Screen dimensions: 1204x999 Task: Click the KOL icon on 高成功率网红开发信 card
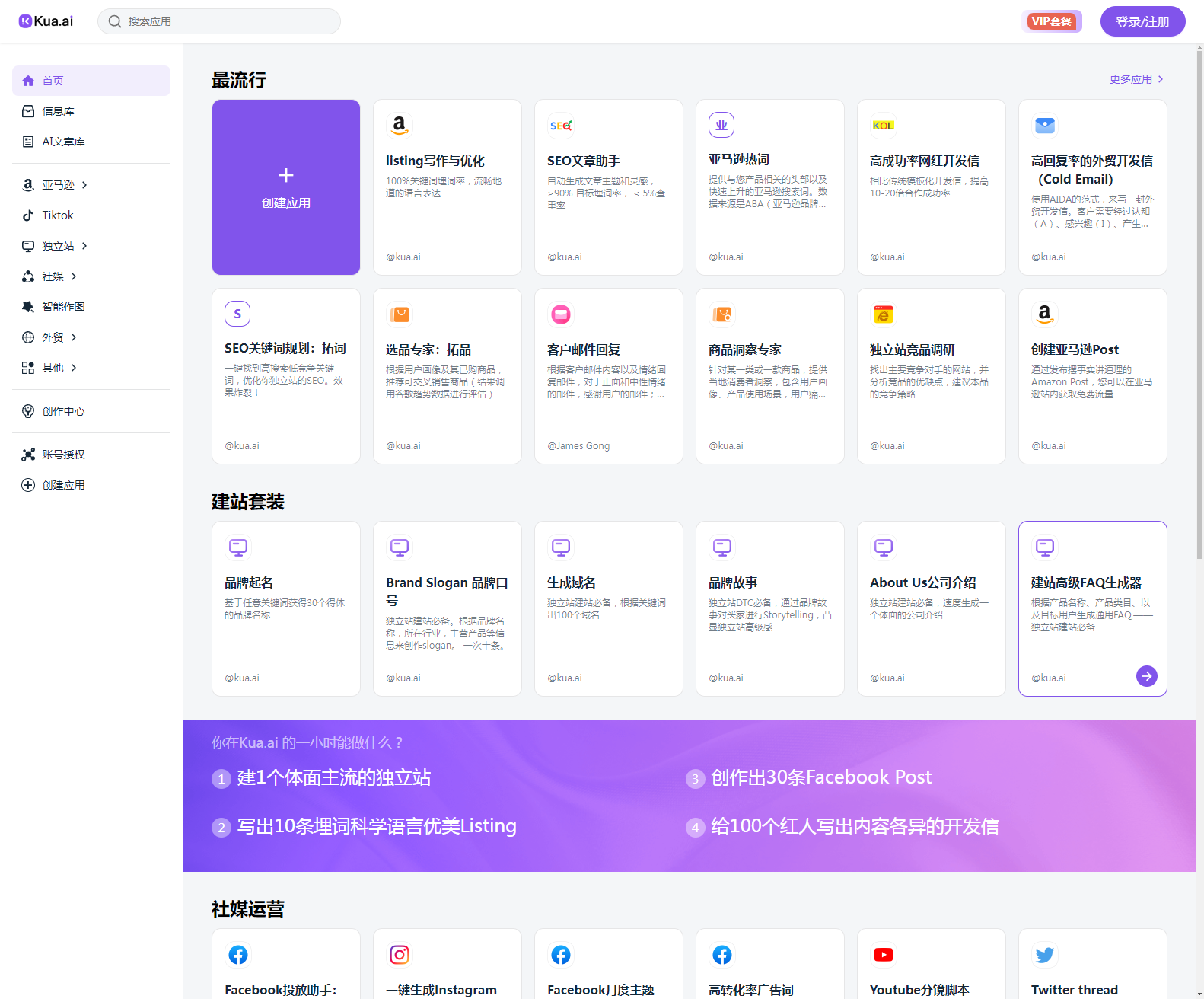click(x=883, y=125)
